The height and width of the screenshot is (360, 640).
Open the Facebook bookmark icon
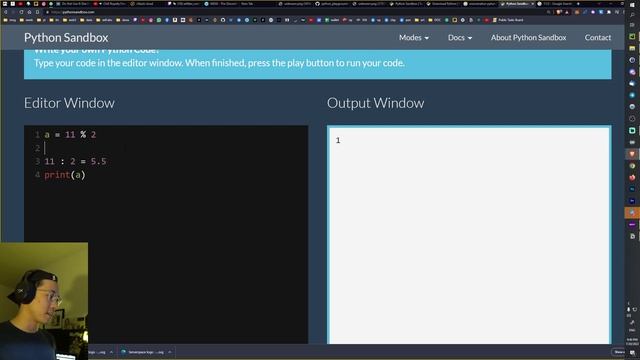point(167,20)
